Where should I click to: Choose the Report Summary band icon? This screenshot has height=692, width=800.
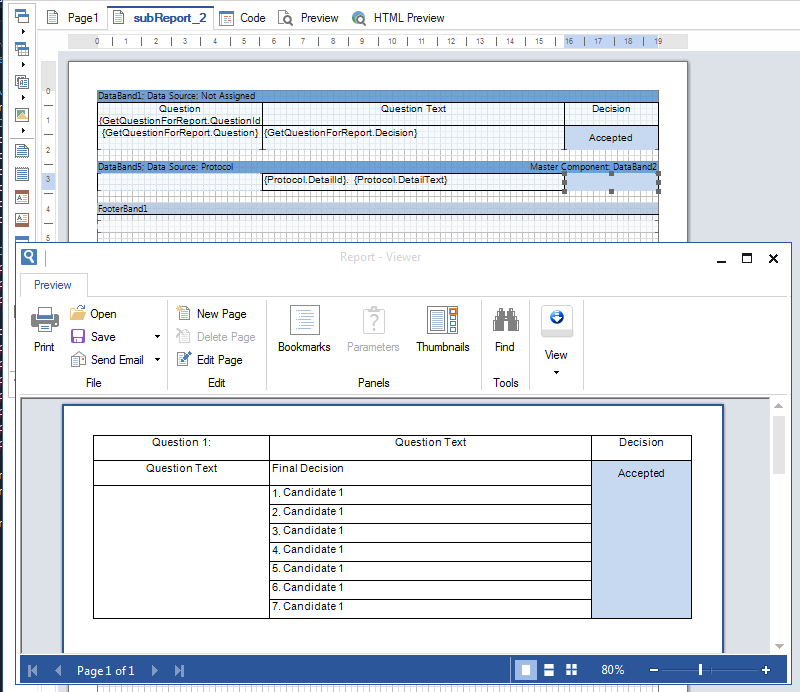(22, 174)
